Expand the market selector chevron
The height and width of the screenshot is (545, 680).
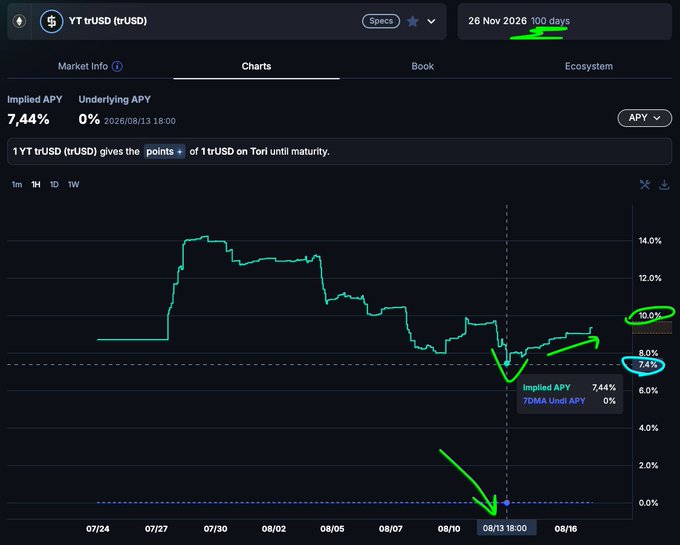[x=431, y=21]
